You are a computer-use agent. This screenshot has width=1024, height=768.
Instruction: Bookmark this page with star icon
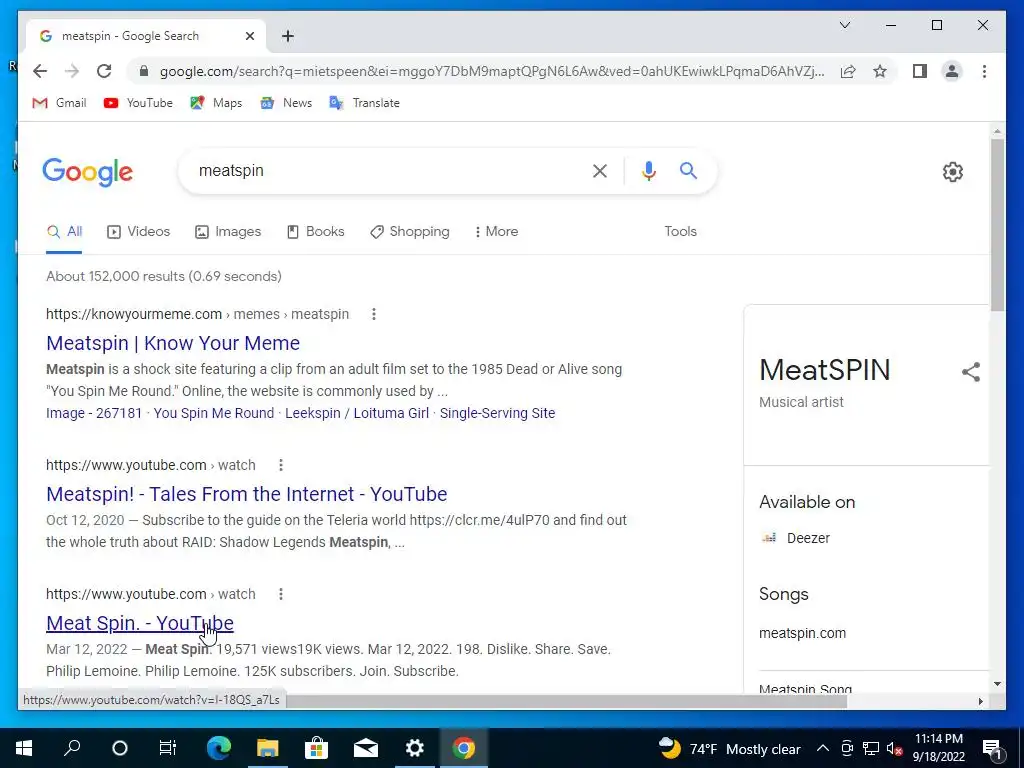(x=880, y=71)
